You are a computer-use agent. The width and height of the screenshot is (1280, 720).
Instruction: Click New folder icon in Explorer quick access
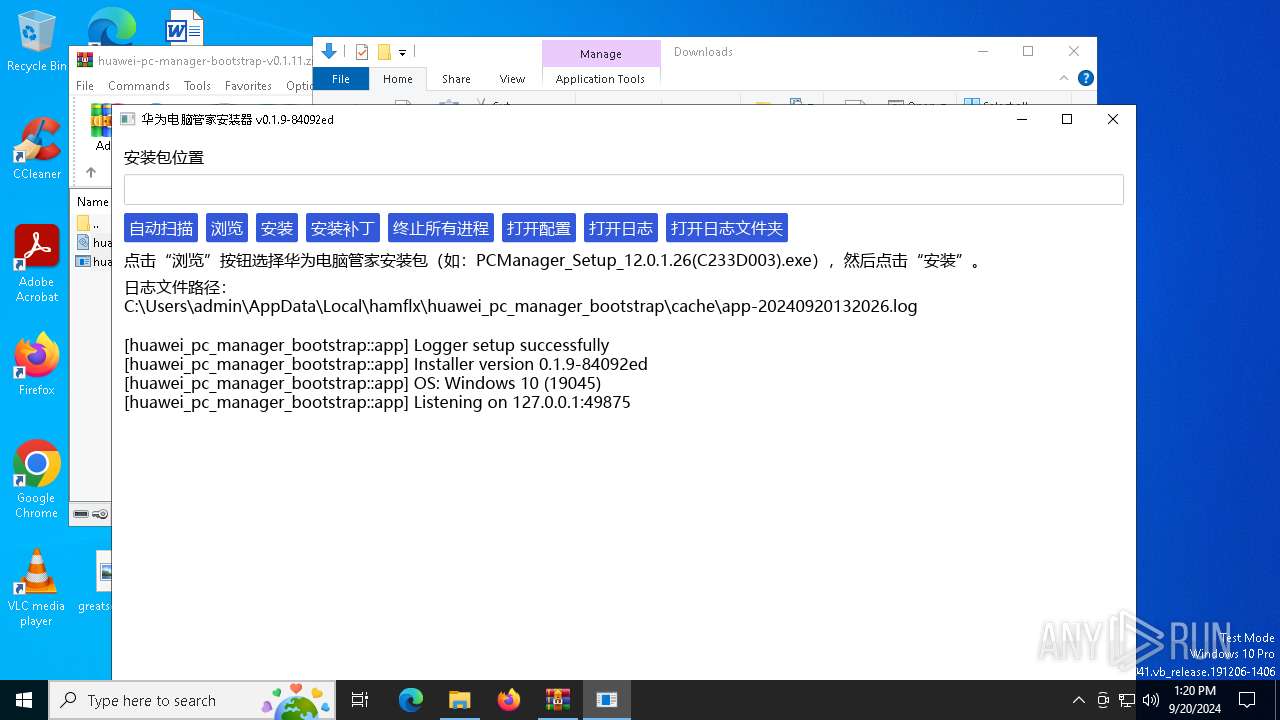[384, 52]
